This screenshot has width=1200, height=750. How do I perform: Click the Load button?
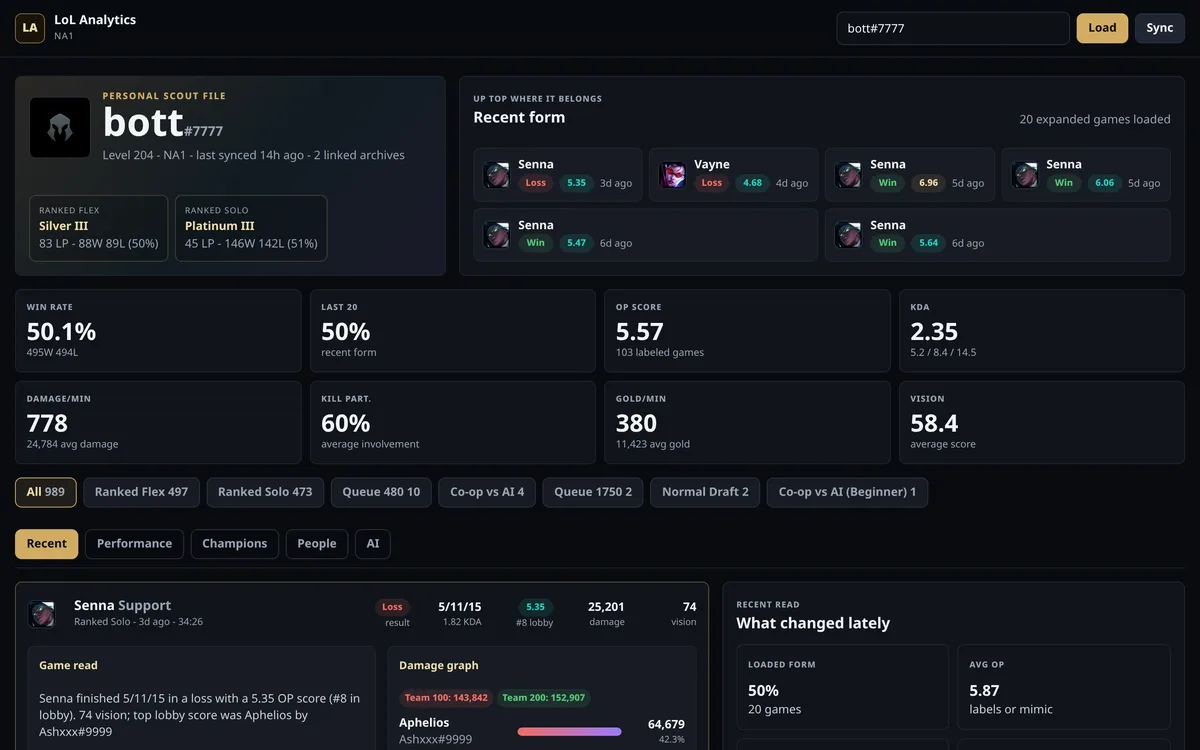pos(1102,28)
